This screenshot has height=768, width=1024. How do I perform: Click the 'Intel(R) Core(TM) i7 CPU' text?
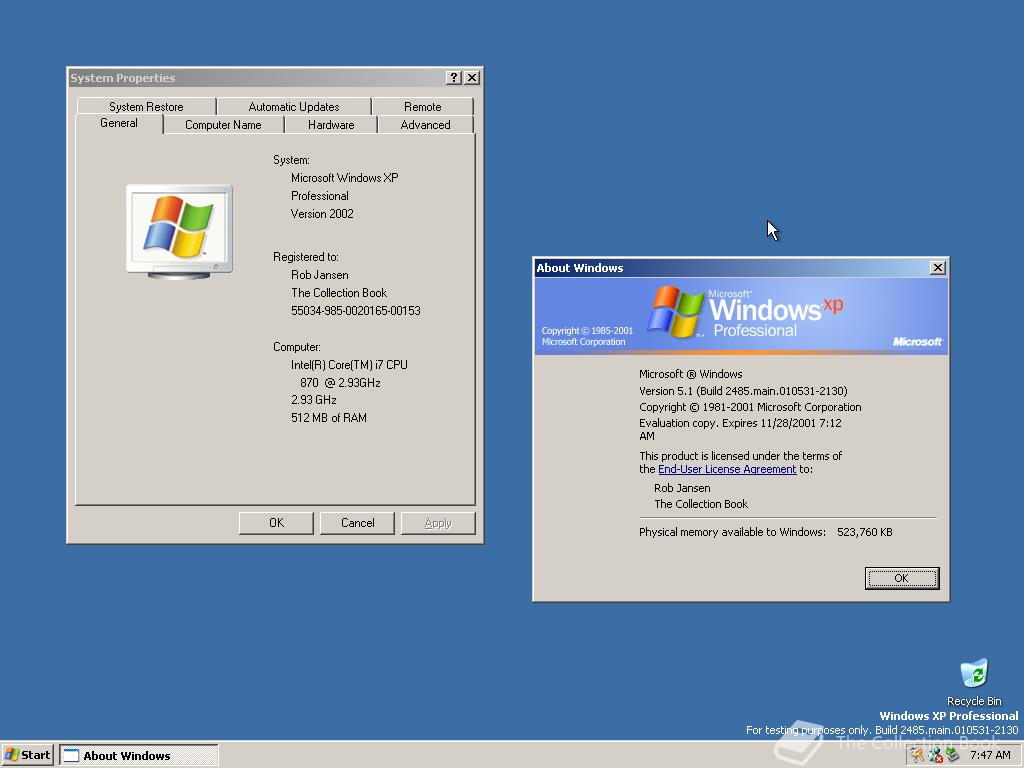coord(349,364)
